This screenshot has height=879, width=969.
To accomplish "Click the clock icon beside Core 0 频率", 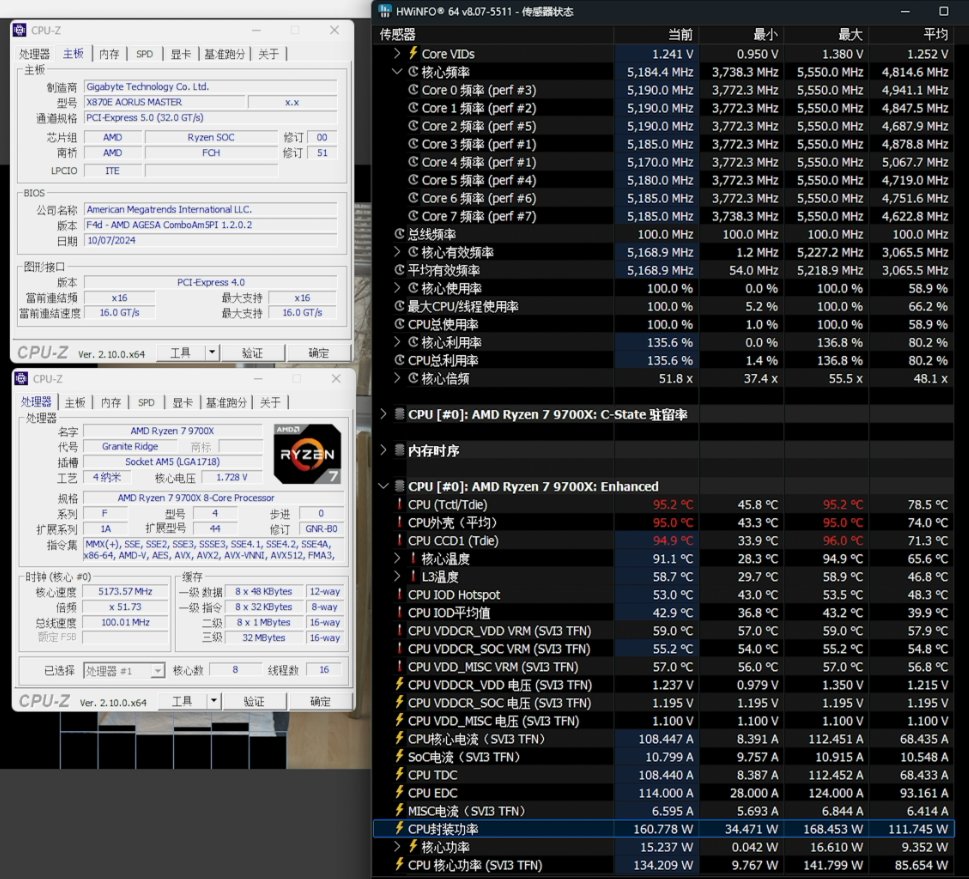I will point(413,90).
